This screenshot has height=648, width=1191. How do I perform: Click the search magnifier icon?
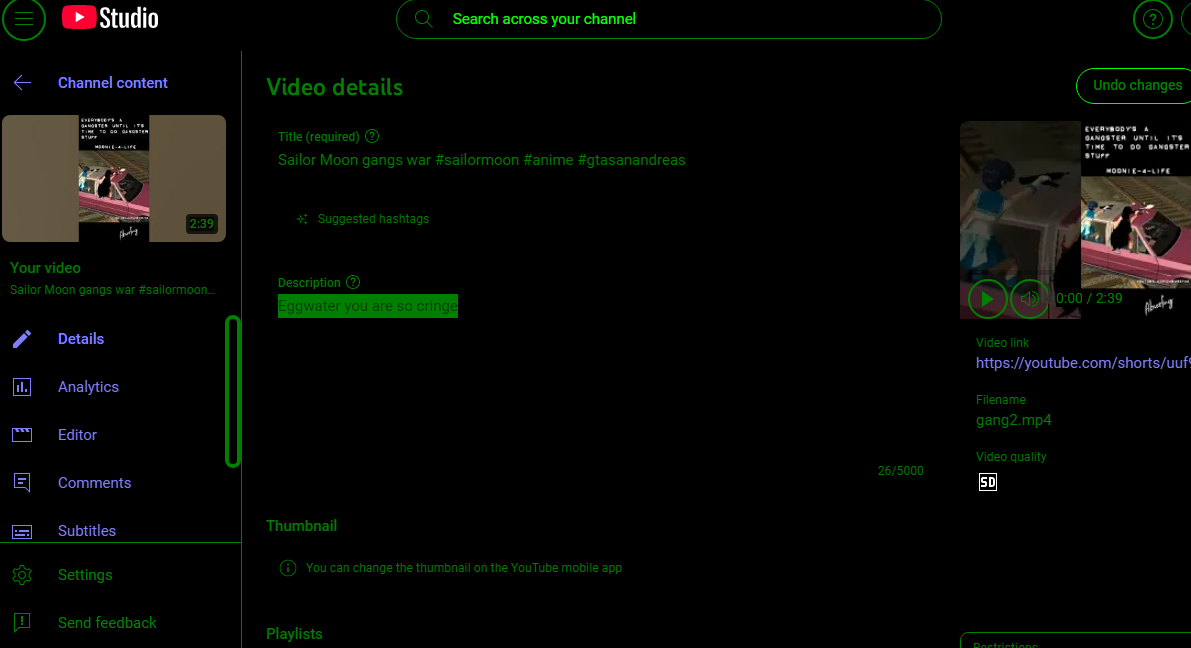[424, 19]
